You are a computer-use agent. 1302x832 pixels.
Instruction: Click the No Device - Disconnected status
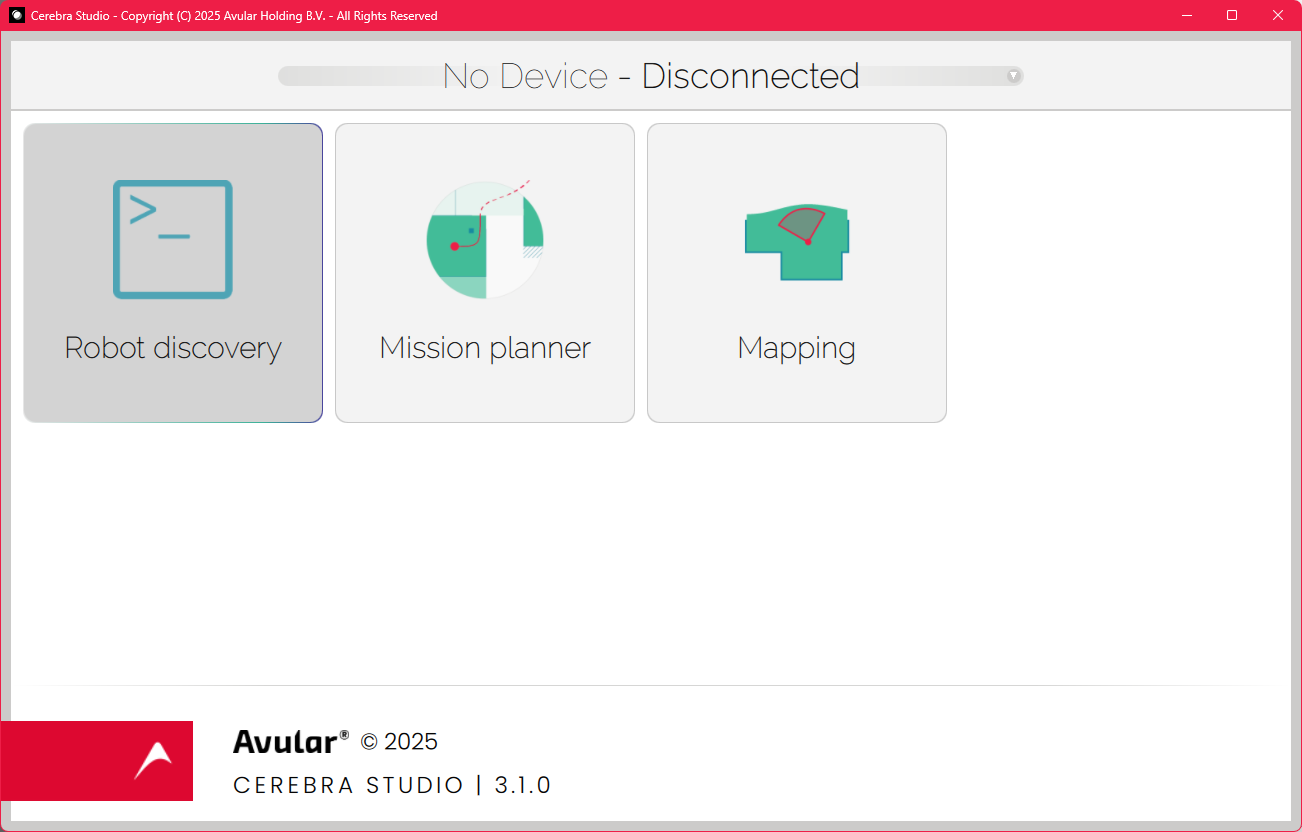pyautogui.click(x=651, y=76)
